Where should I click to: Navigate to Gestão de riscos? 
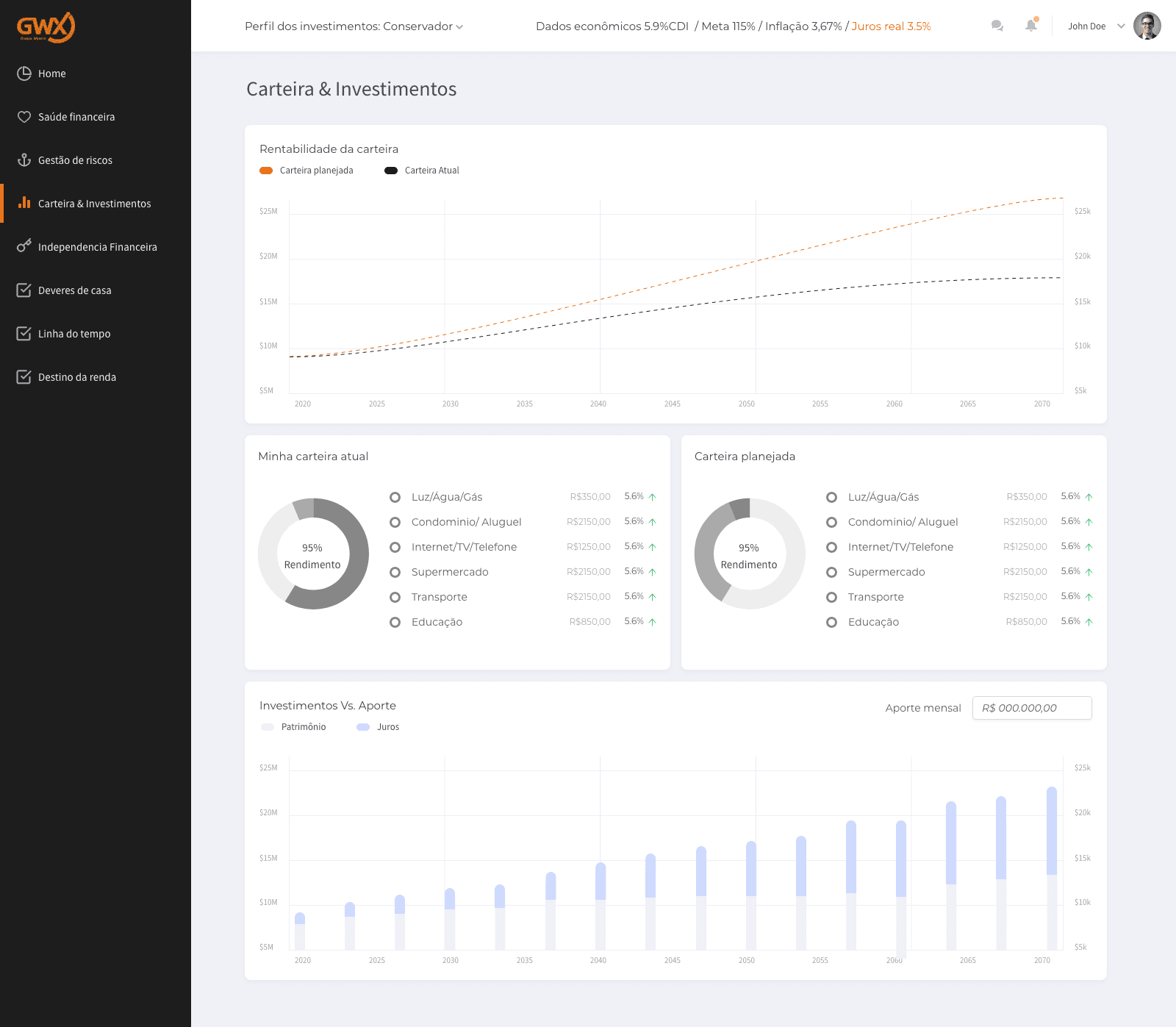pyautogui.click(x=75, y=160)
